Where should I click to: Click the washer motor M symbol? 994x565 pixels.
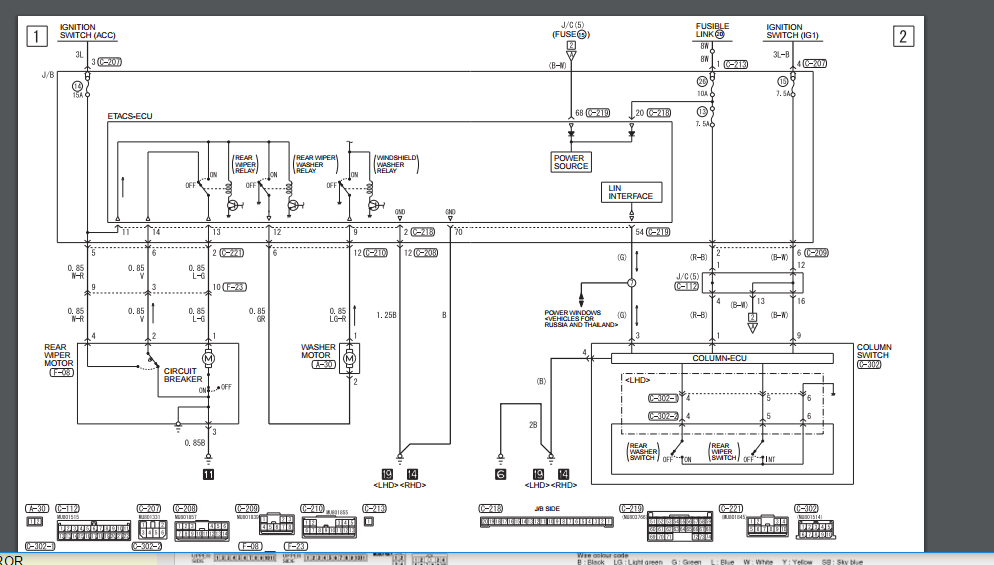click(x=350, y=358)
